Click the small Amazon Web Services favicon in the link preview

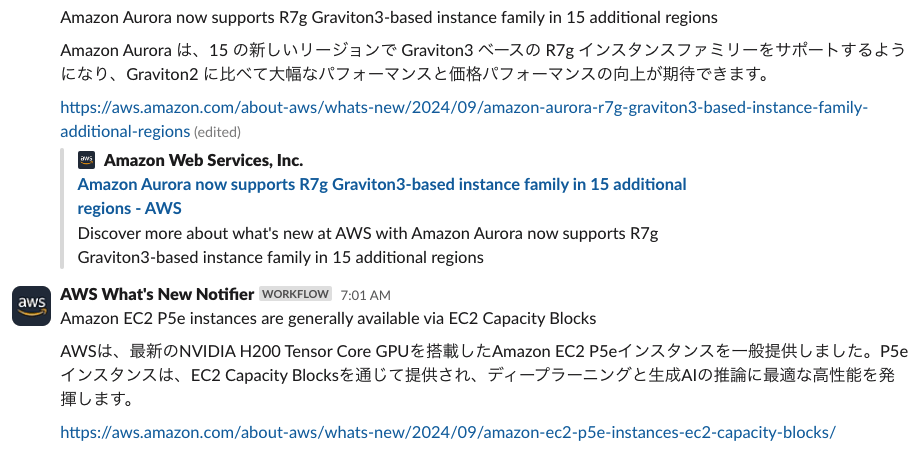87,160
